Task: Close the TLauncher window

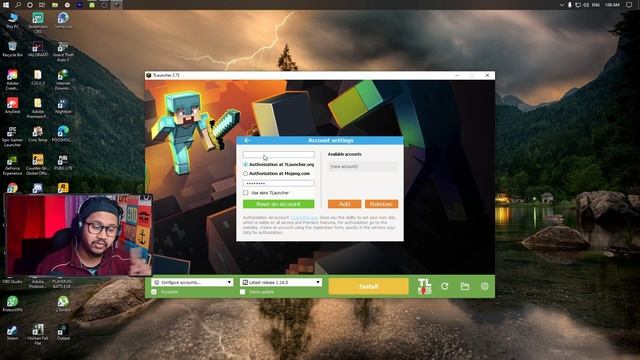Action: point(487,76)
